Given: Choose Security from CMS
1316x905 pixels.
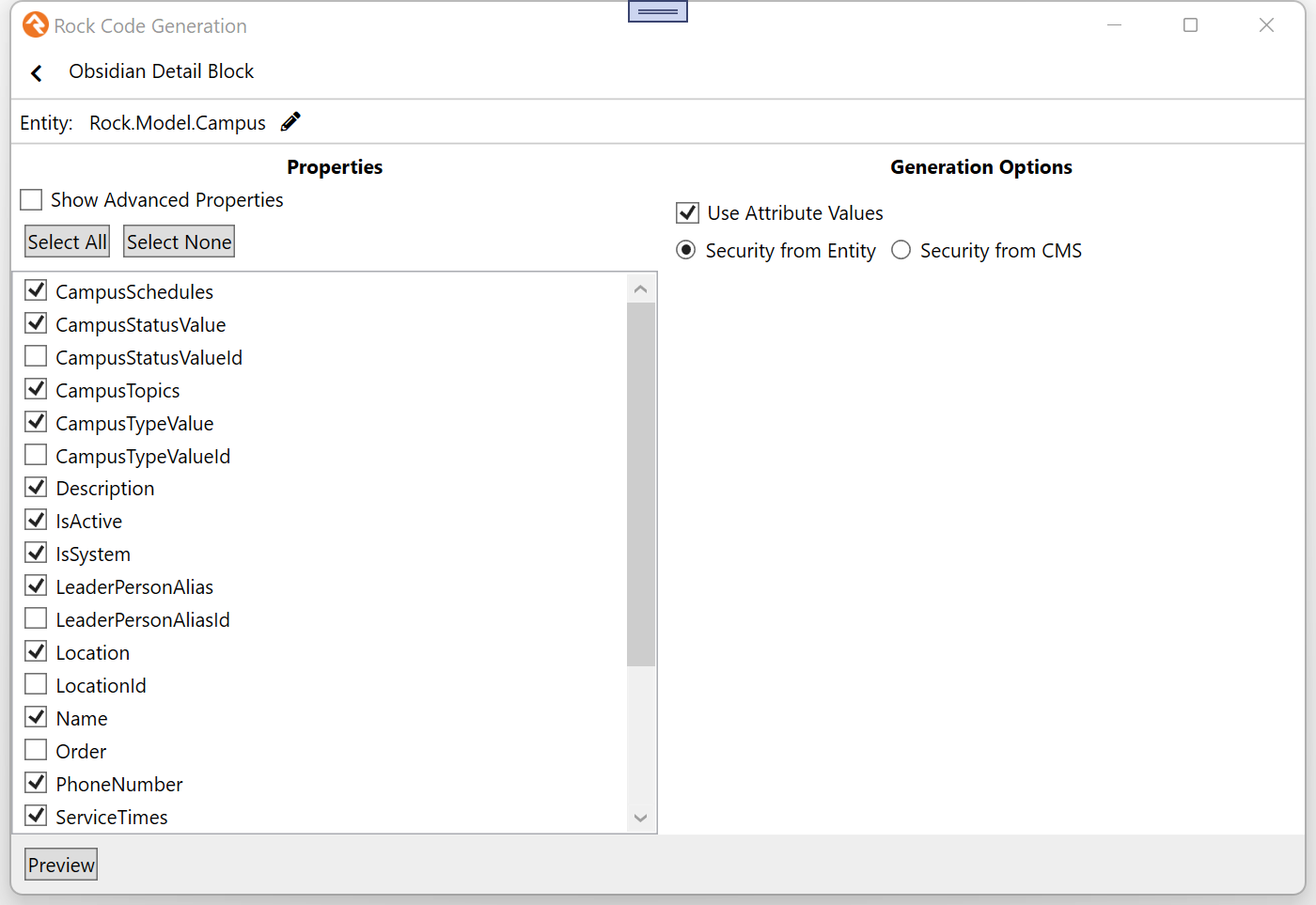Looking at the screenshot, I should tap(901, 250).
